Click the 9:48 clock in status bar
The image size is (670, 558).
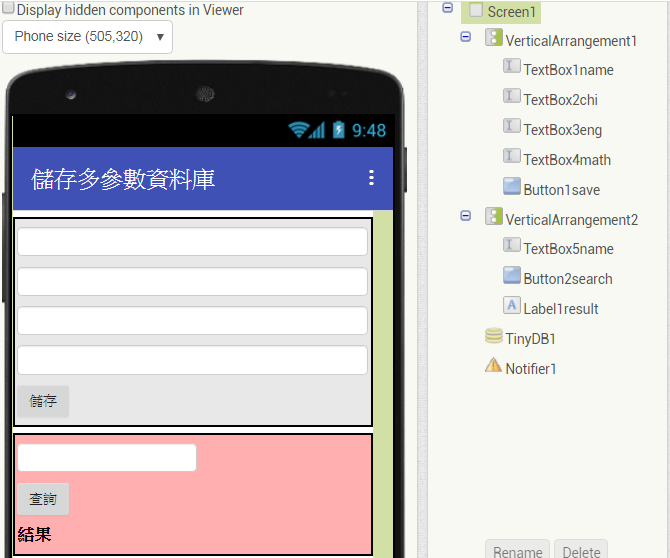[x=369, y=130]
